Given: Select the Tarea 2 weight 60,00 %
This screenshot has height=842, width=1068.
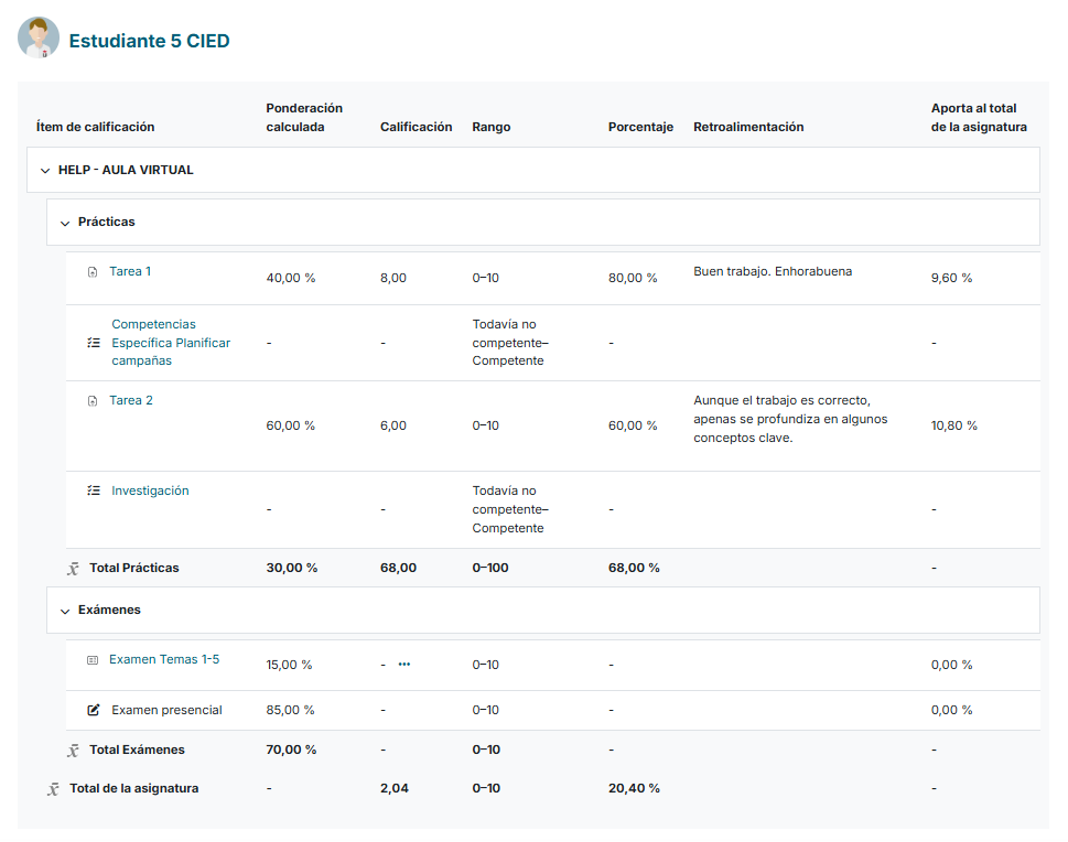Looking at the screenshot, I should pos(291,426).
